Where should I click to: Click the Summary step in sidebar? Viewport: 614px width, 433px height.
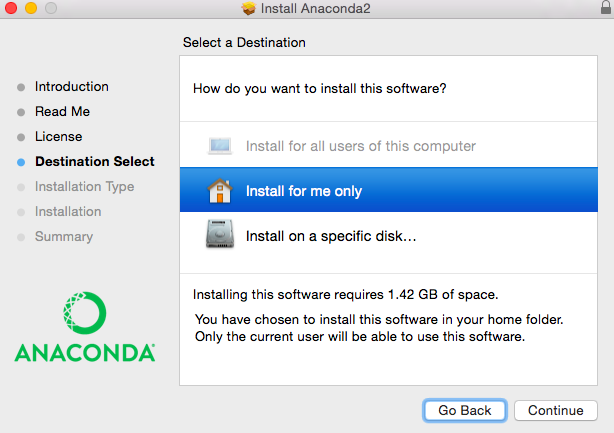(x=64, y=237)
